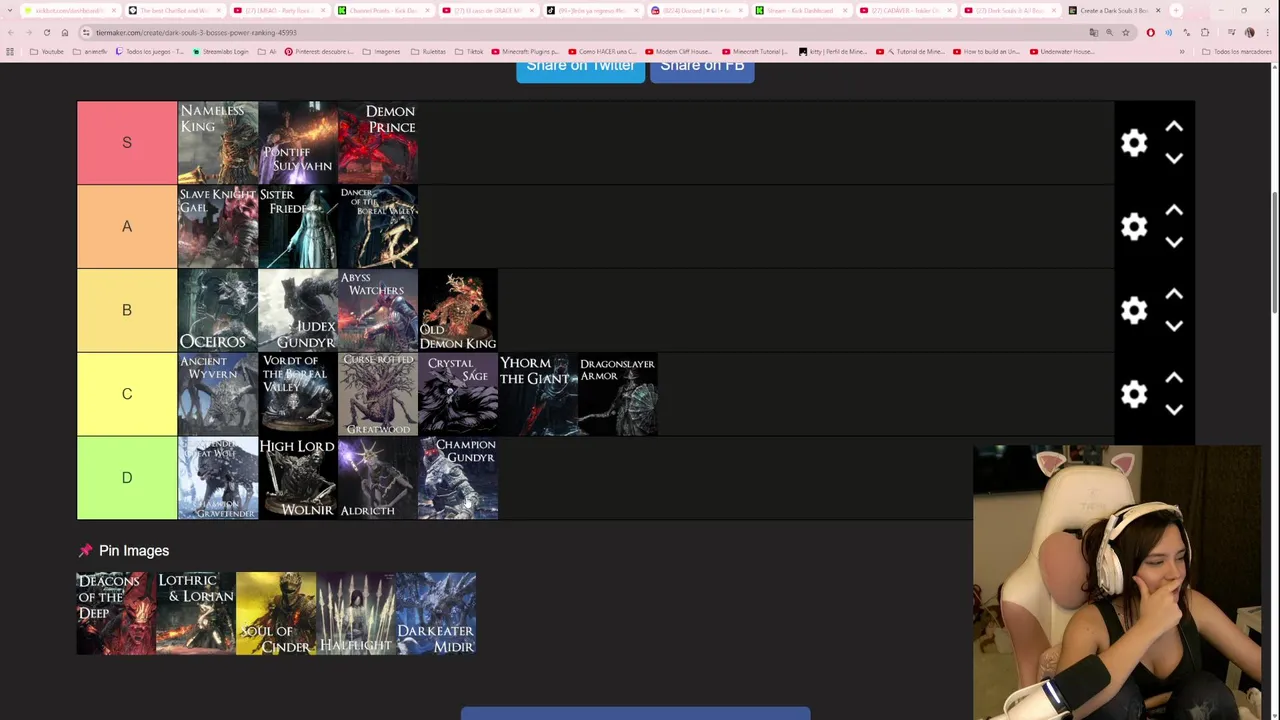Move C tier row down arrow

(x=1174, y=409)
